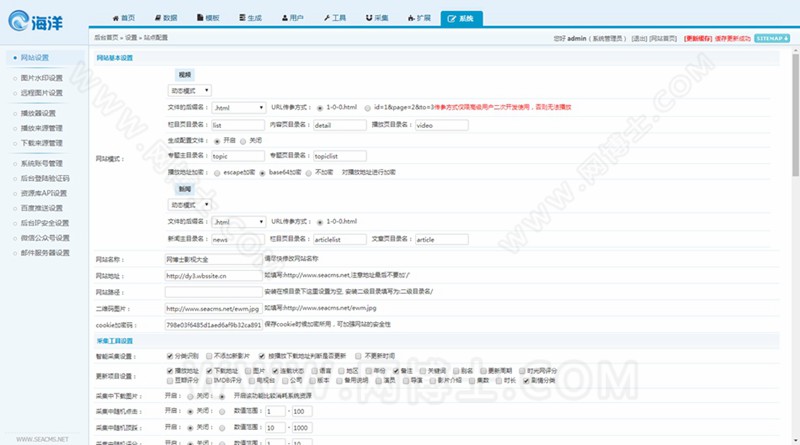Click the empty 网站路径 field

(x=213, y=292)
